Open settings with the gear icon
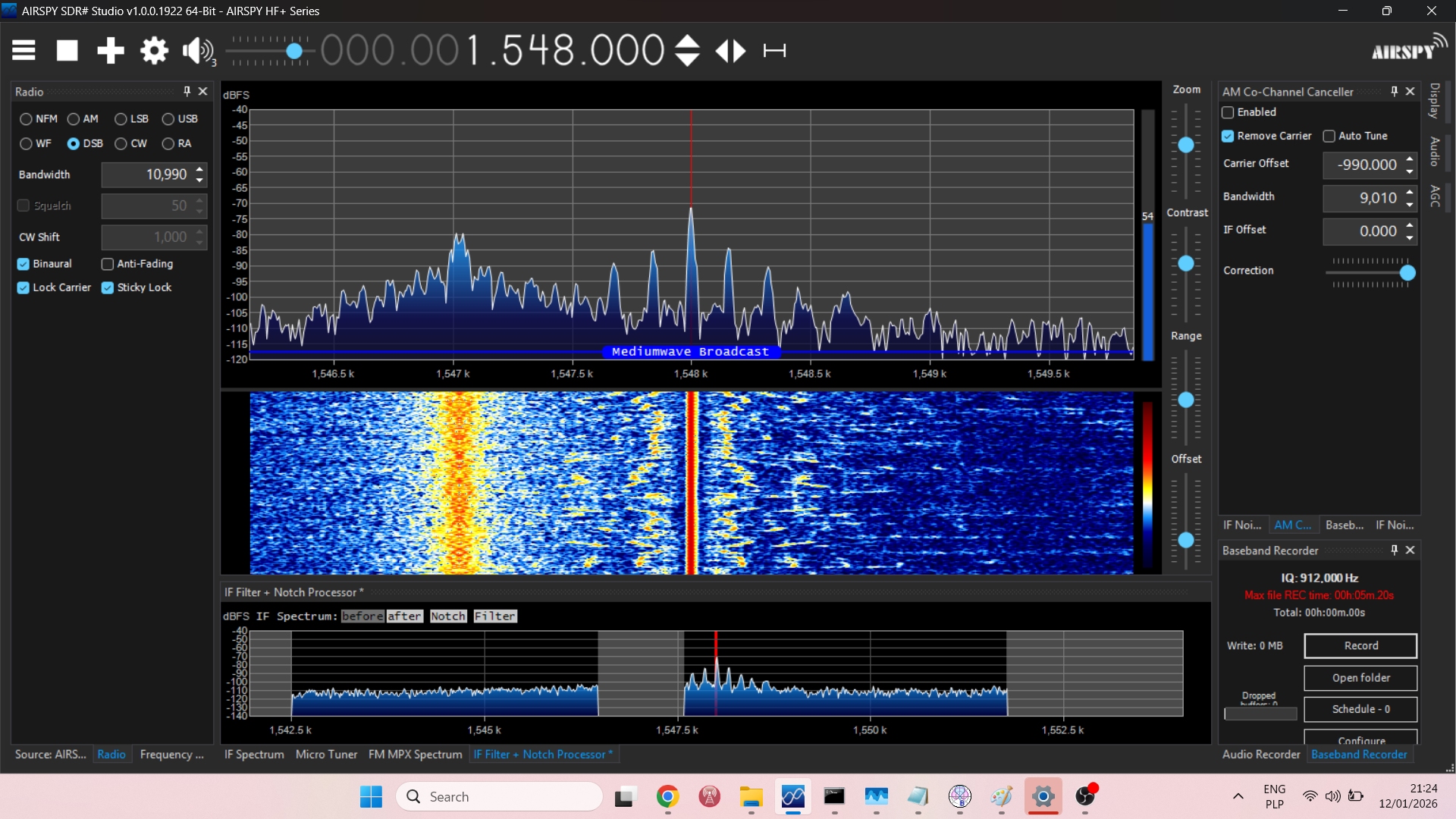Screen dimensions: 1456x819 coord(154,51)
